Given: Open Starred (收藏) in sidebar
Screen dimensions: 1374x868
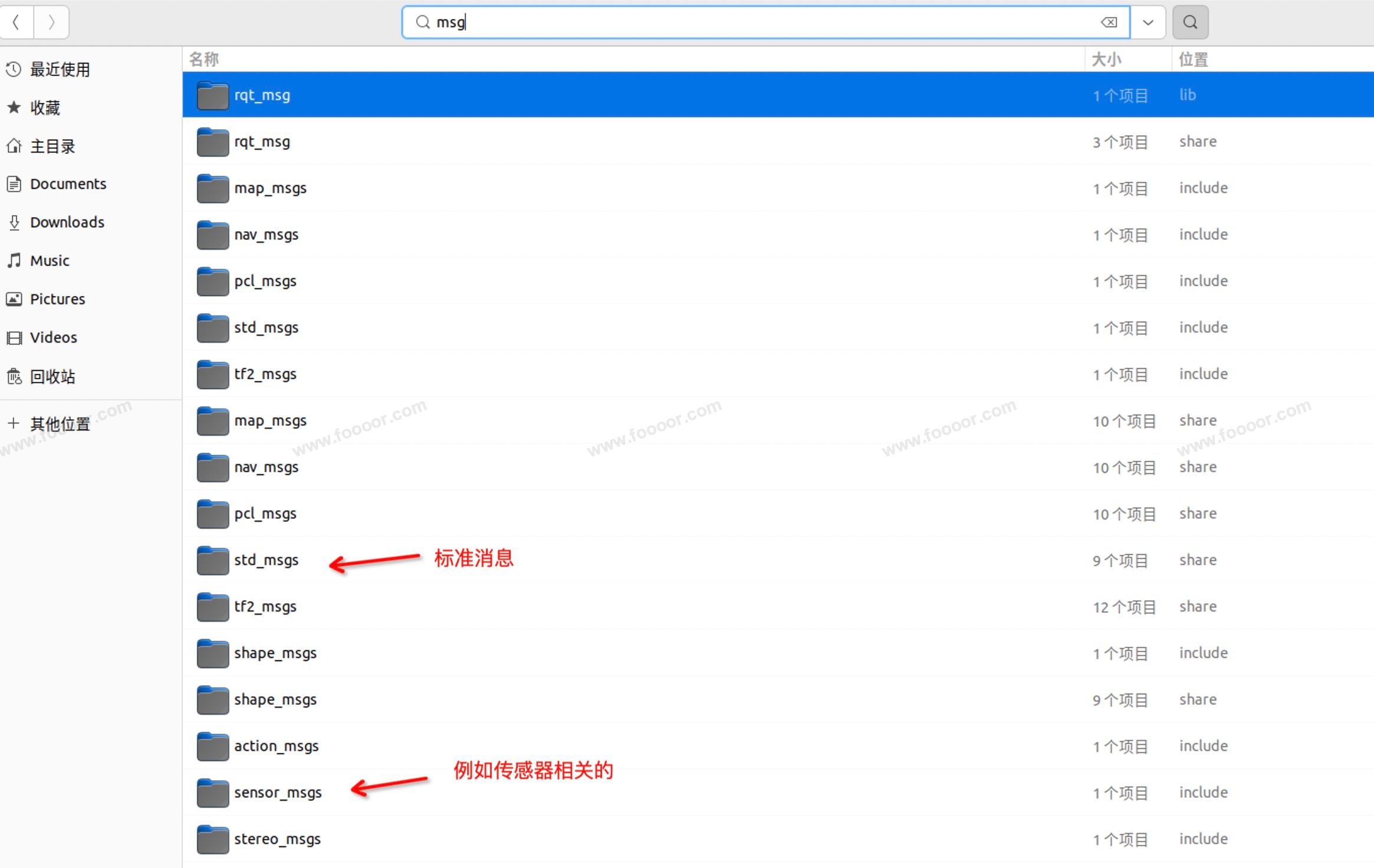Looking at the screenshot, I should pyautogui.click(x=45, y=108).
